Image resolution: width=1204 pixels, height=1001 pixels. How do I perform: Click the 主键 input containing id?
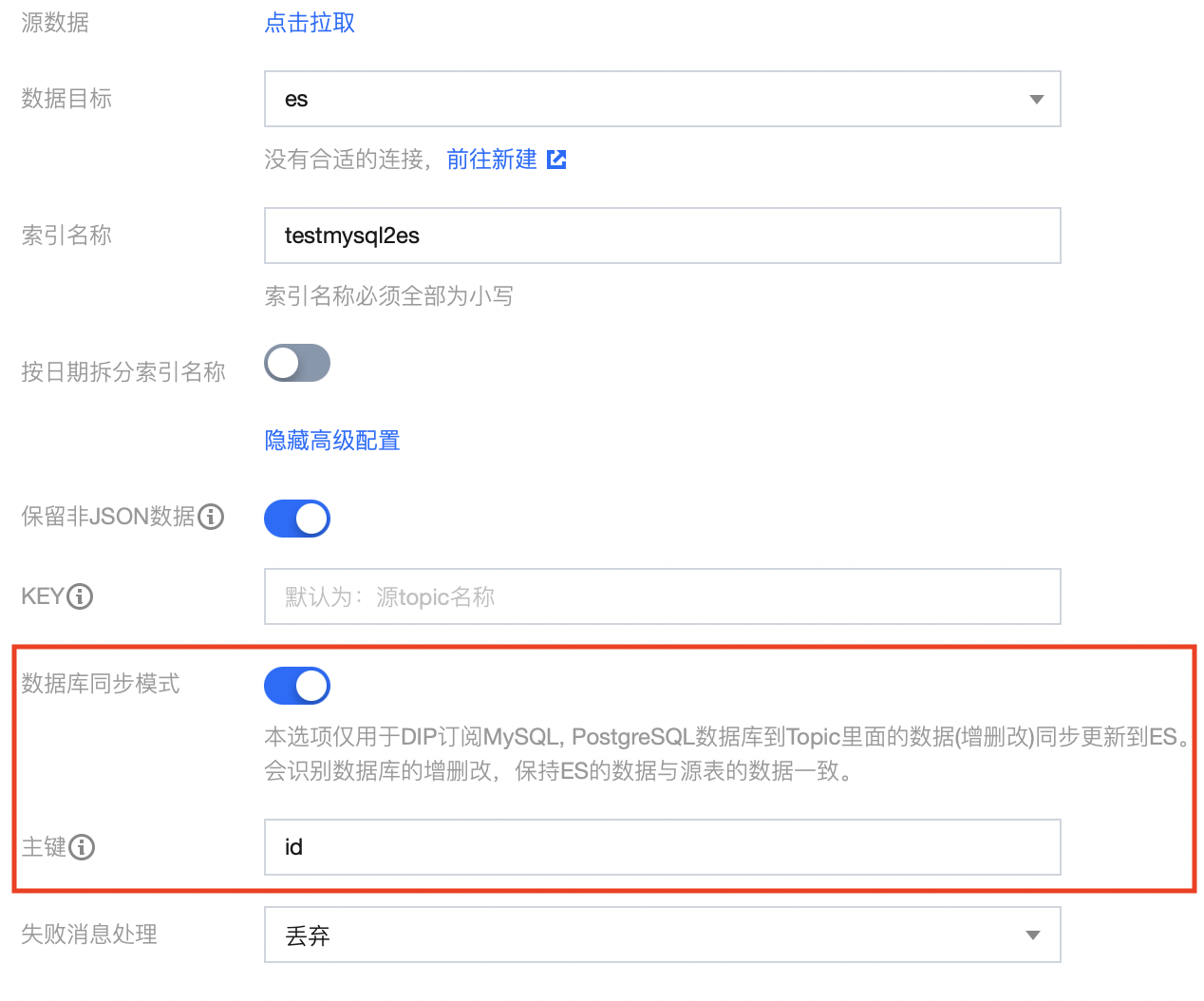click(x=662, y=847)
